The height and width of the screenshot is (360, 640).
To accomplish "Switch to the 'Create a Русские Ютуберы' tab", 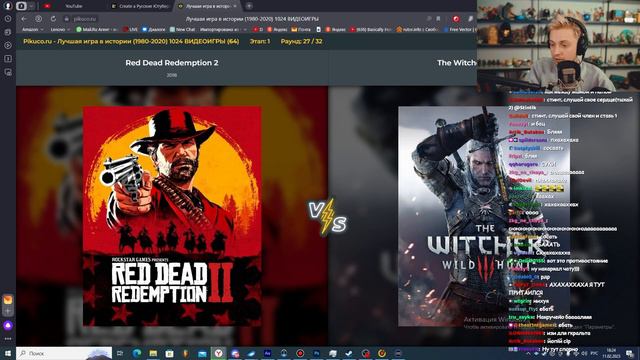I will pyautogui.click(x=141, y=6).
